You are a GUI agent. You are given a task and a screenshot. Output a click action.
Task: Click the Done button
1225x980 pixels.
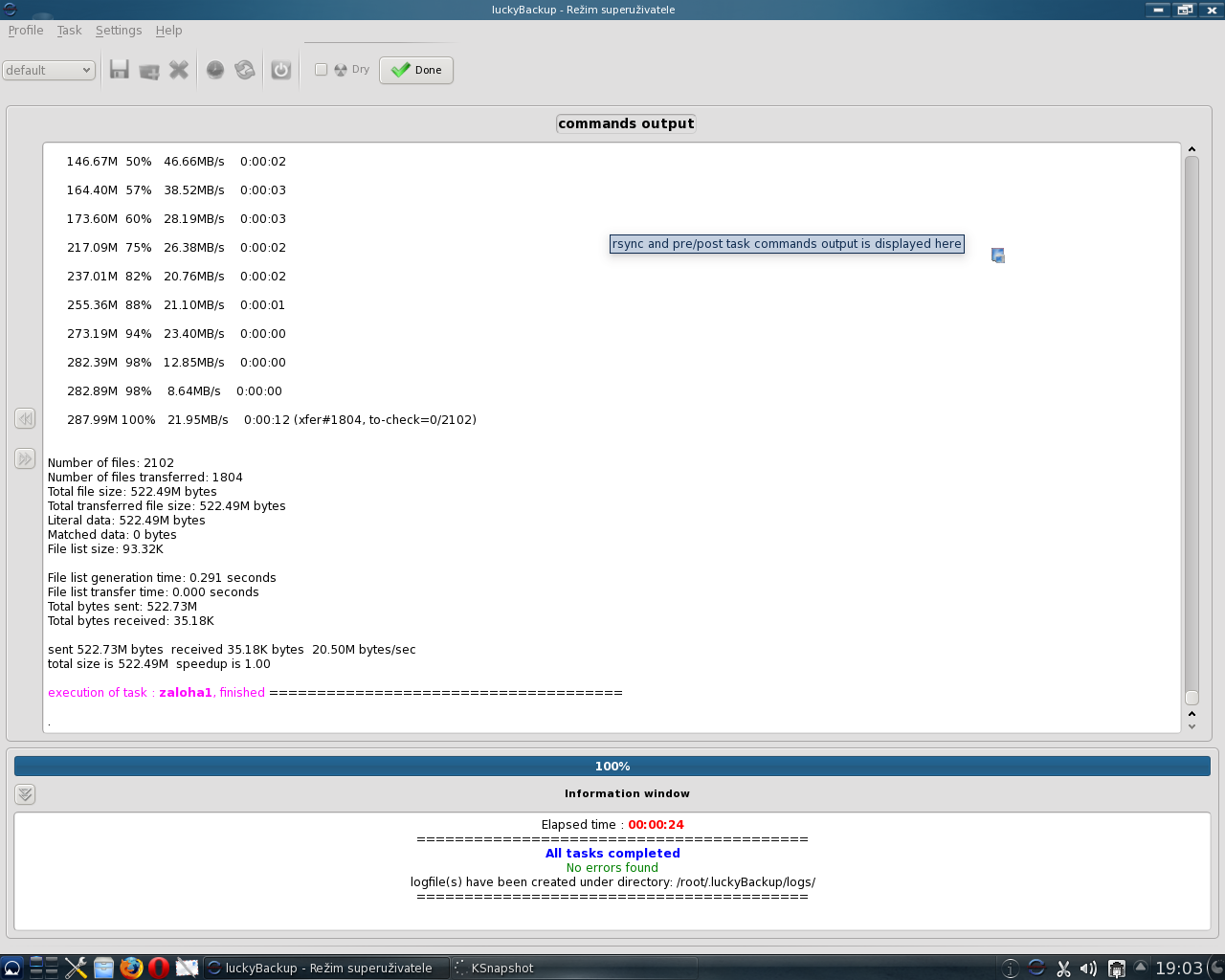coord(416,70)
